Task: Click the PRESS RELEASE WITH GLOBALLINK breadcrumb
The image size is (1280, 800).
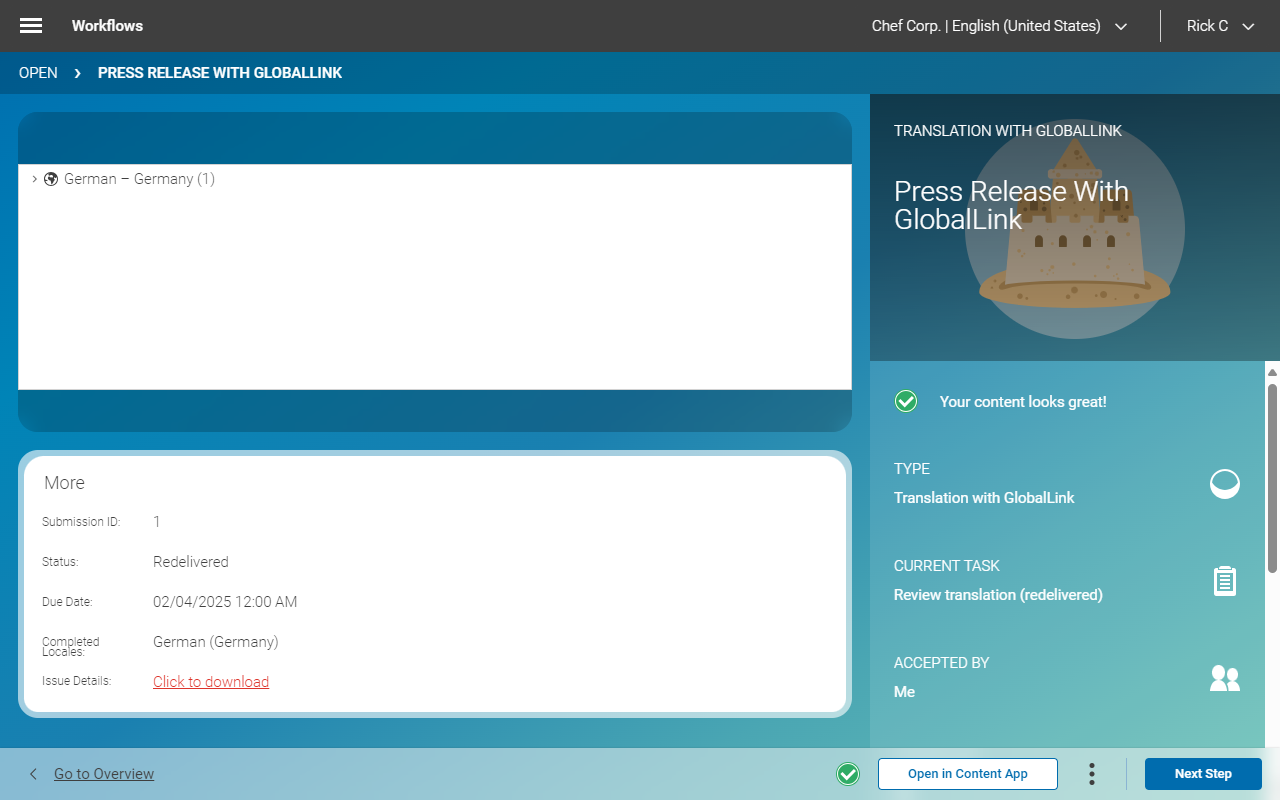Action: 219,72
